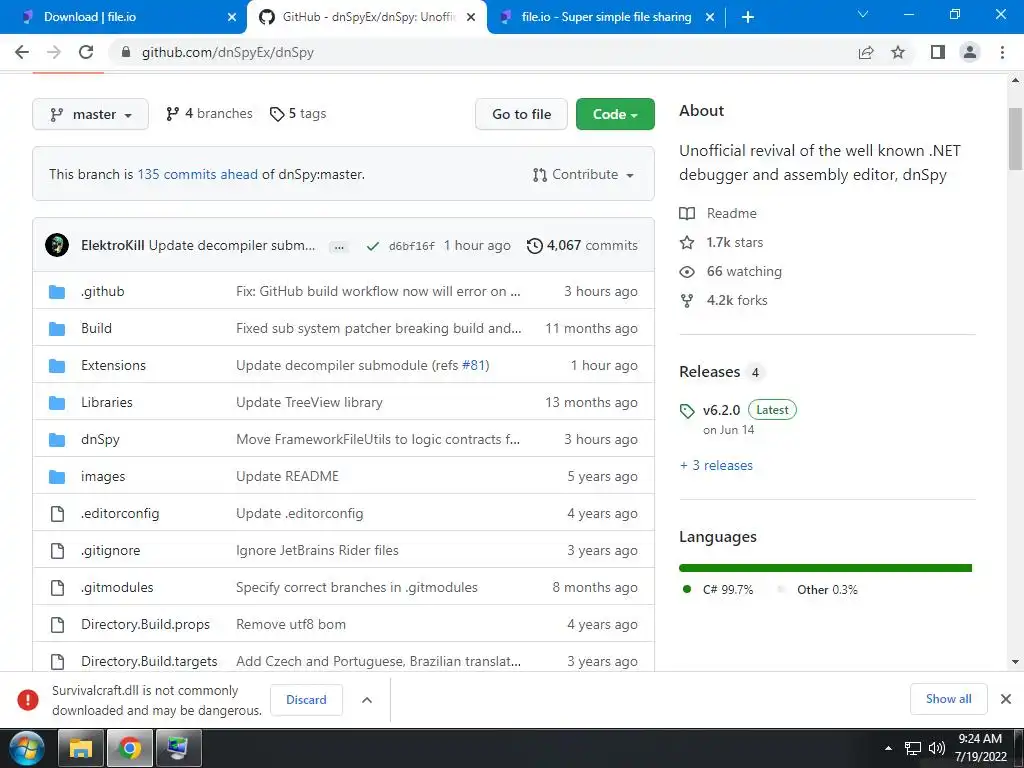Open the tab search chevron in the title bar

863,14
